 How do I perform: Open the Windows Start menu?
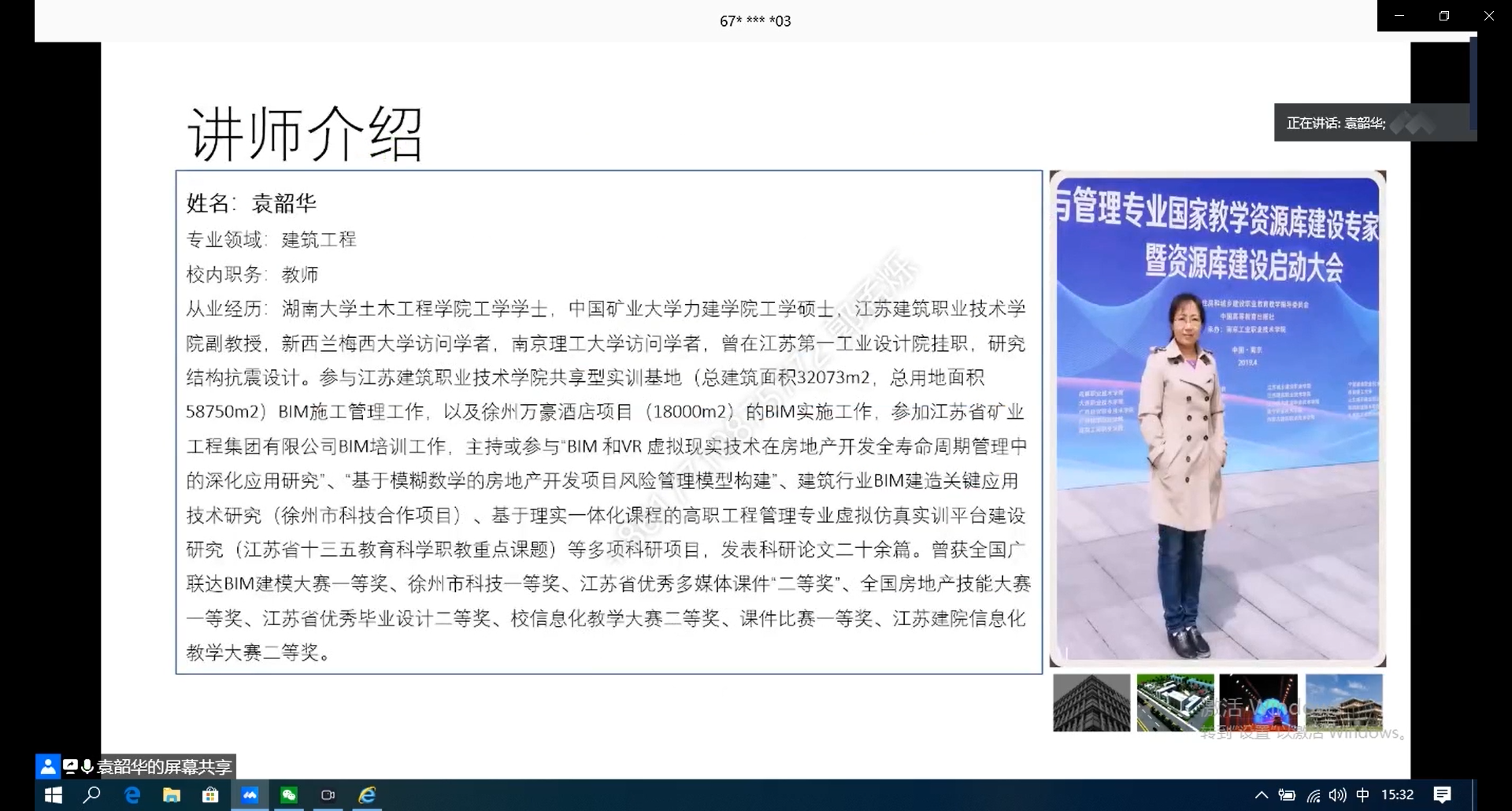point(53,795)
